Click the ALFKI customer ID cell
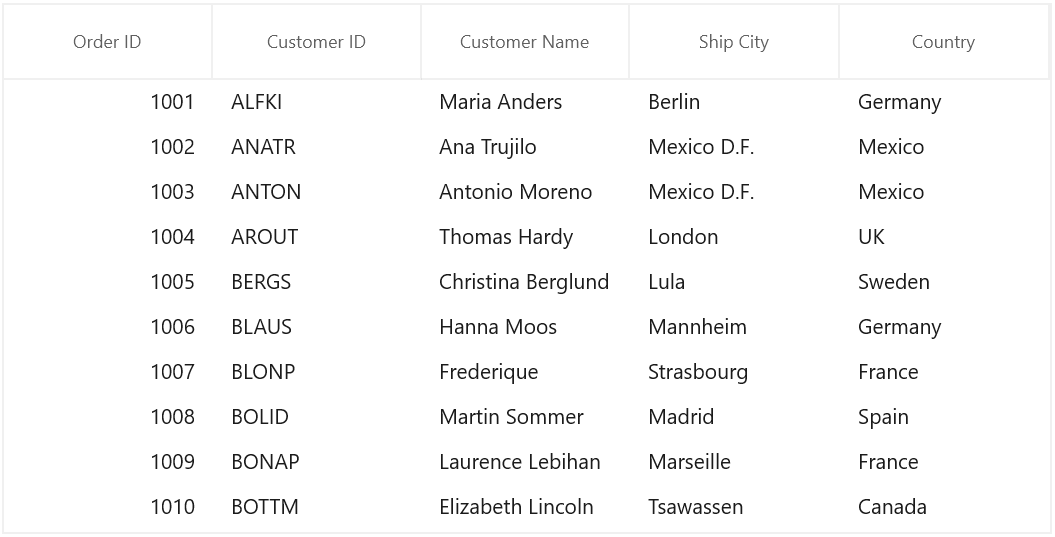Viewport: 1055px width, 537px height. click(x=316, y=102)
